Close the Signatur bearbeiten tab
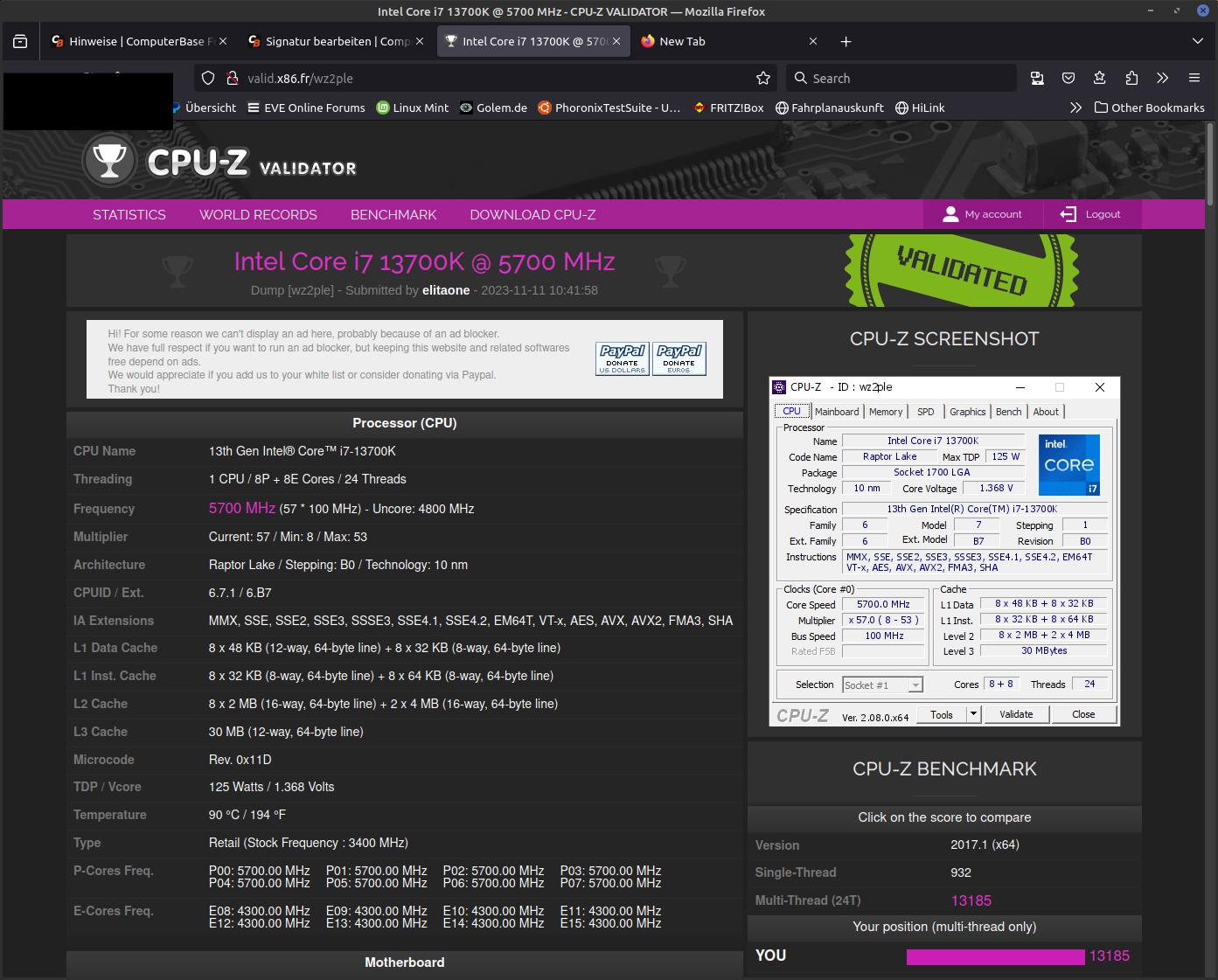Screen dimensions: 1218x980 coord(419,41)
